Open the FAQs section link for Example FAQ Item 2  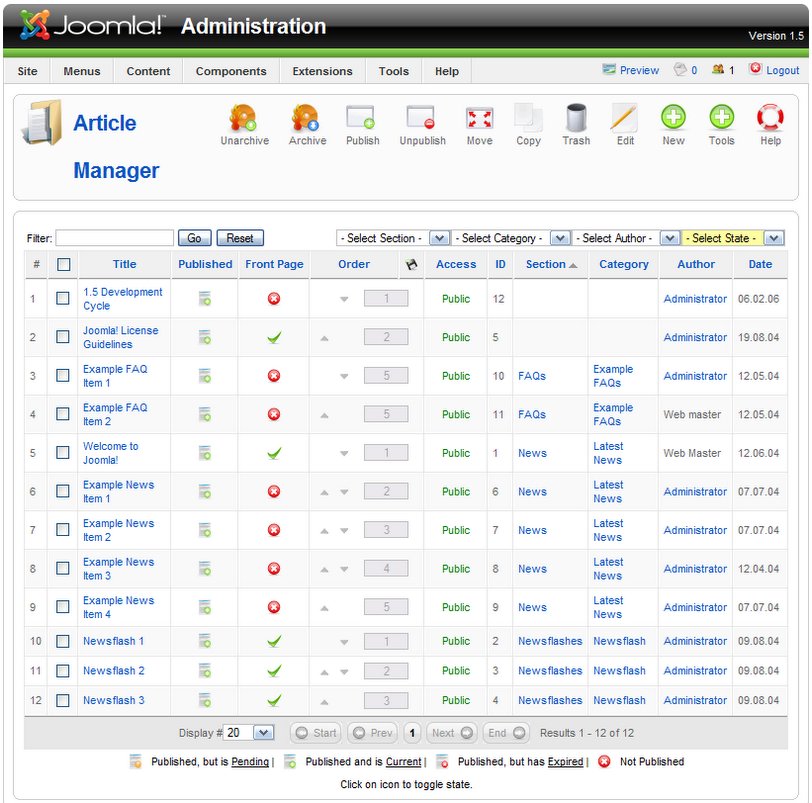click(532, 414)
